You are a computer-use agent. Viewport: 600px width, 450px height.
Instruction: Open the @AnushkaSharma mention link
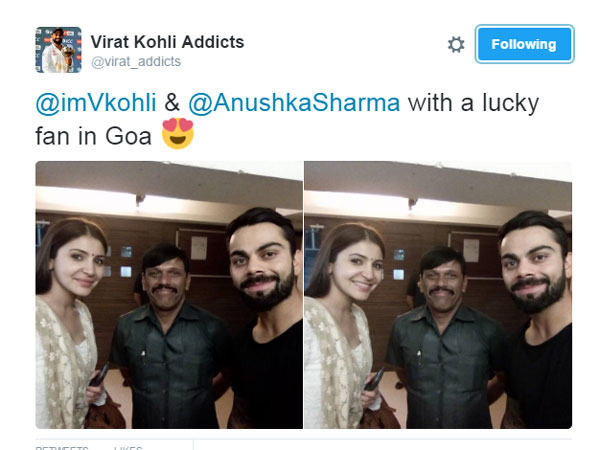tap(294, 103)
